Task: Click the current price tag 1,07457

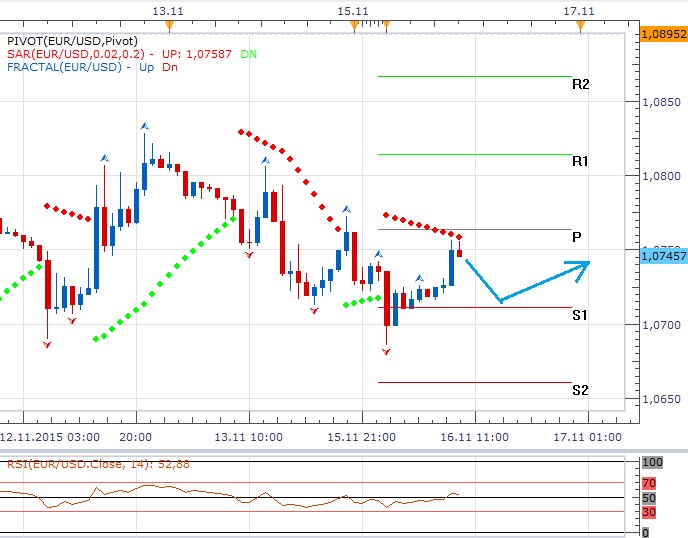Action: click(x=661, y=256)
